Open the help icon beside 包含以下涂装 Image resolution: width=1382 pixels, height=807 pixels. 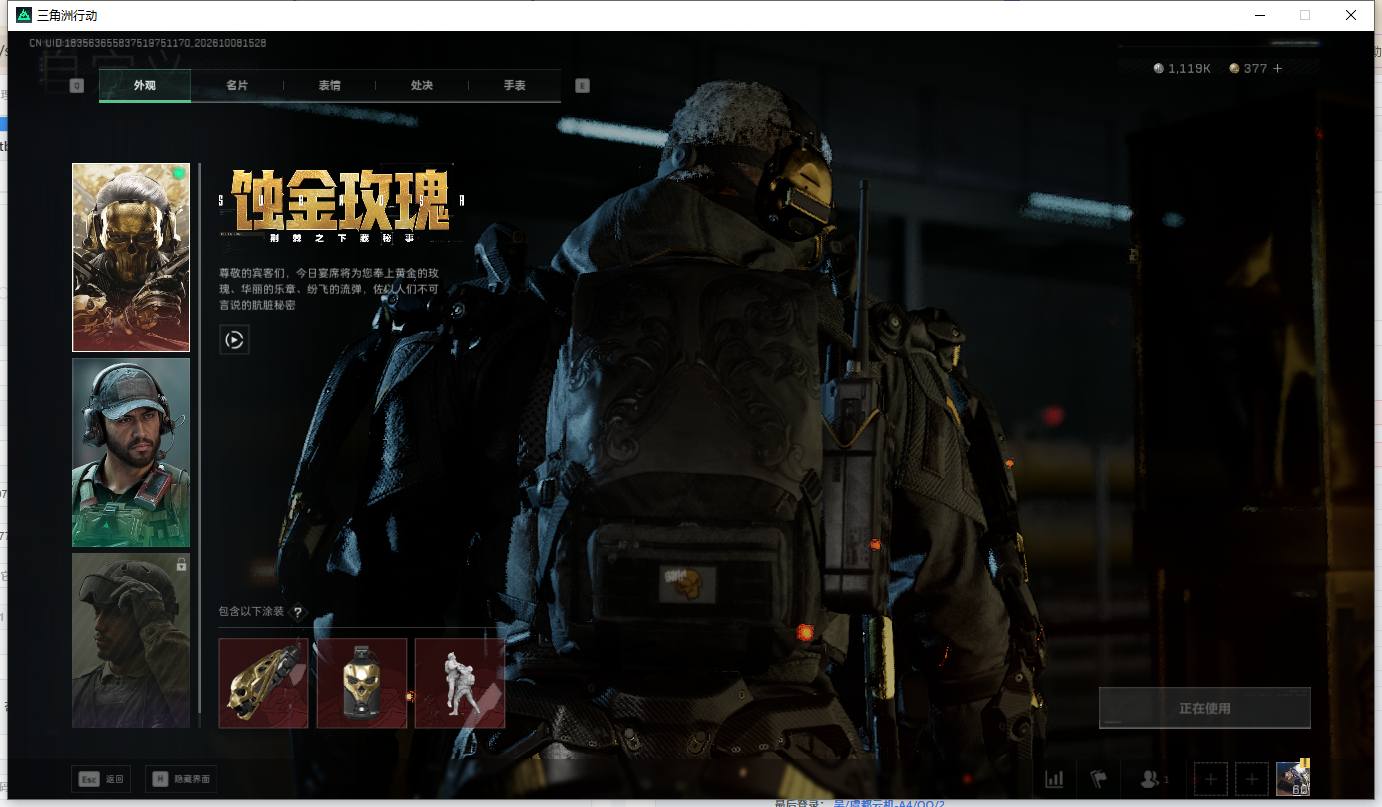pyautogui.click(x=297, y=612)
